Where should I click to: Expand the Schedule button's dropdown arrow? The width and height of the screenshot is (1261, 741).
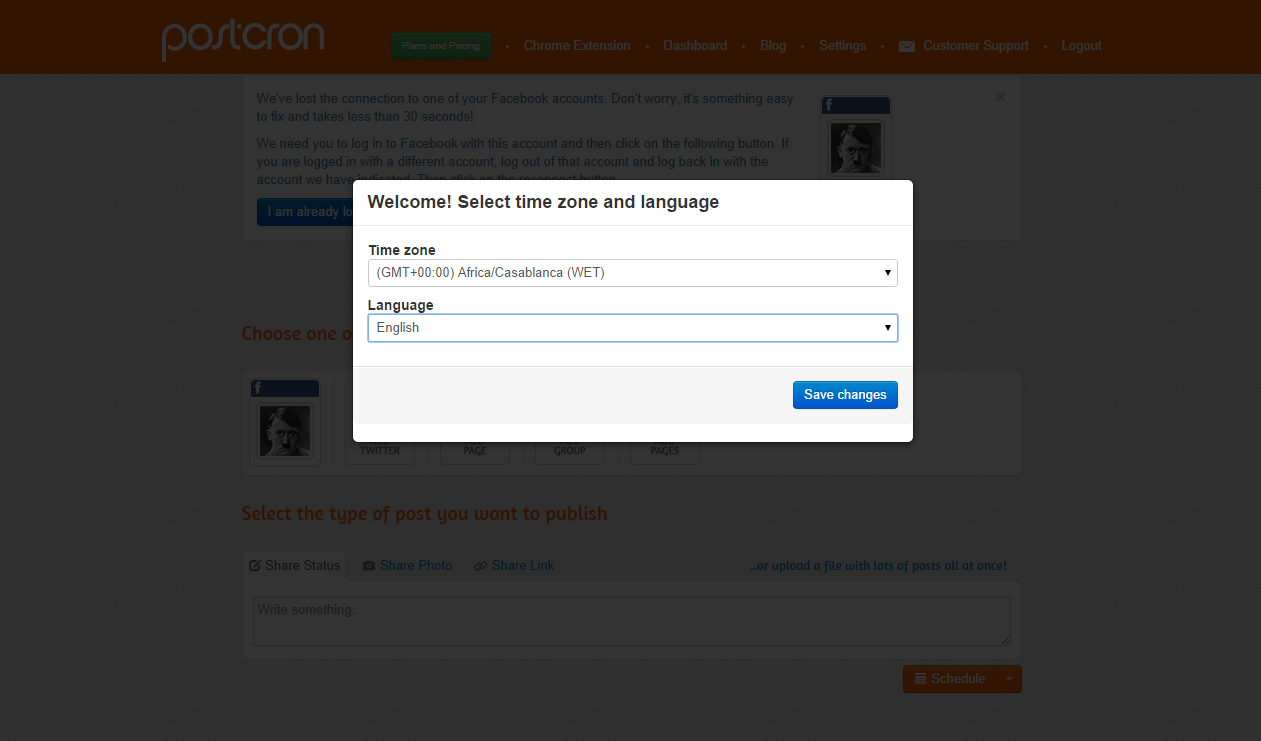pyautogui.click(x=1009, y=679)
